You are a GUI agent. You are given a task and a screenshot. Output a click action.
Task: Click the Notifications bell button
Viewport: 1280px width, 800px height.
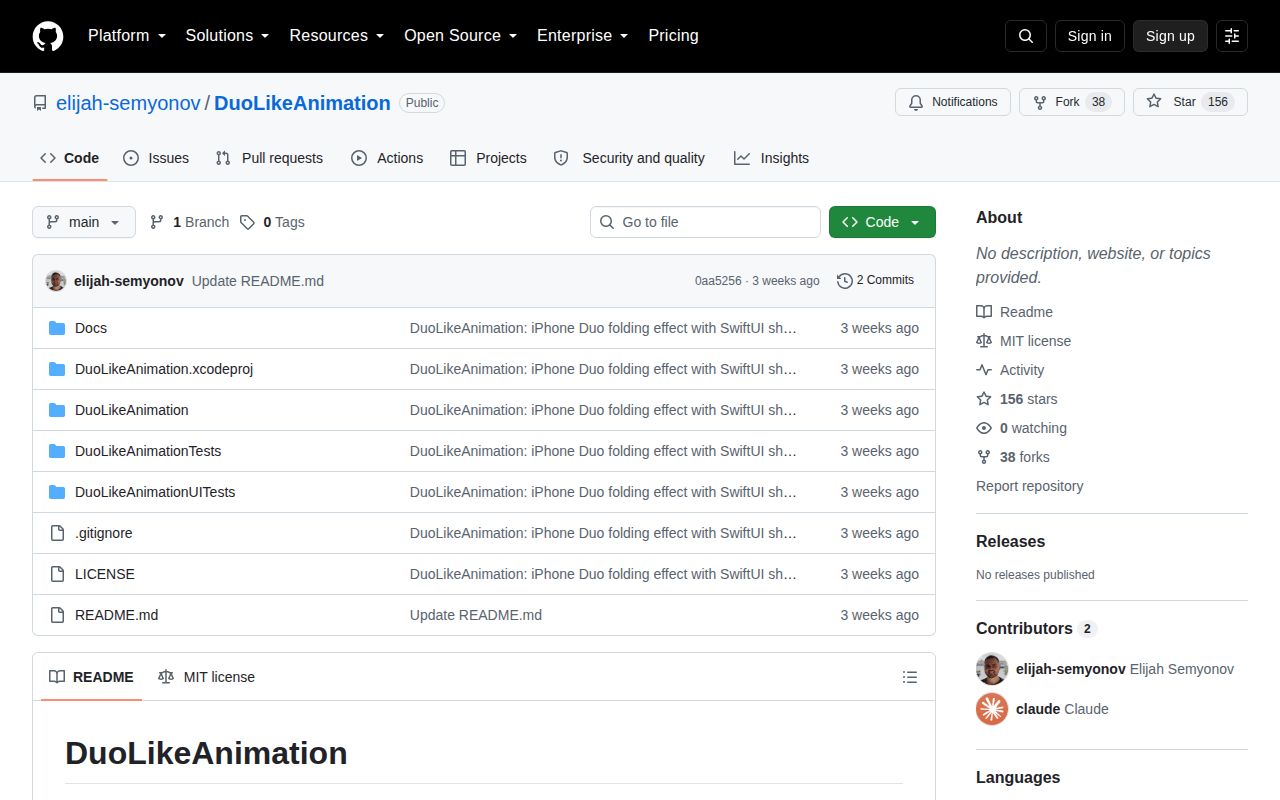coord(953,102)
